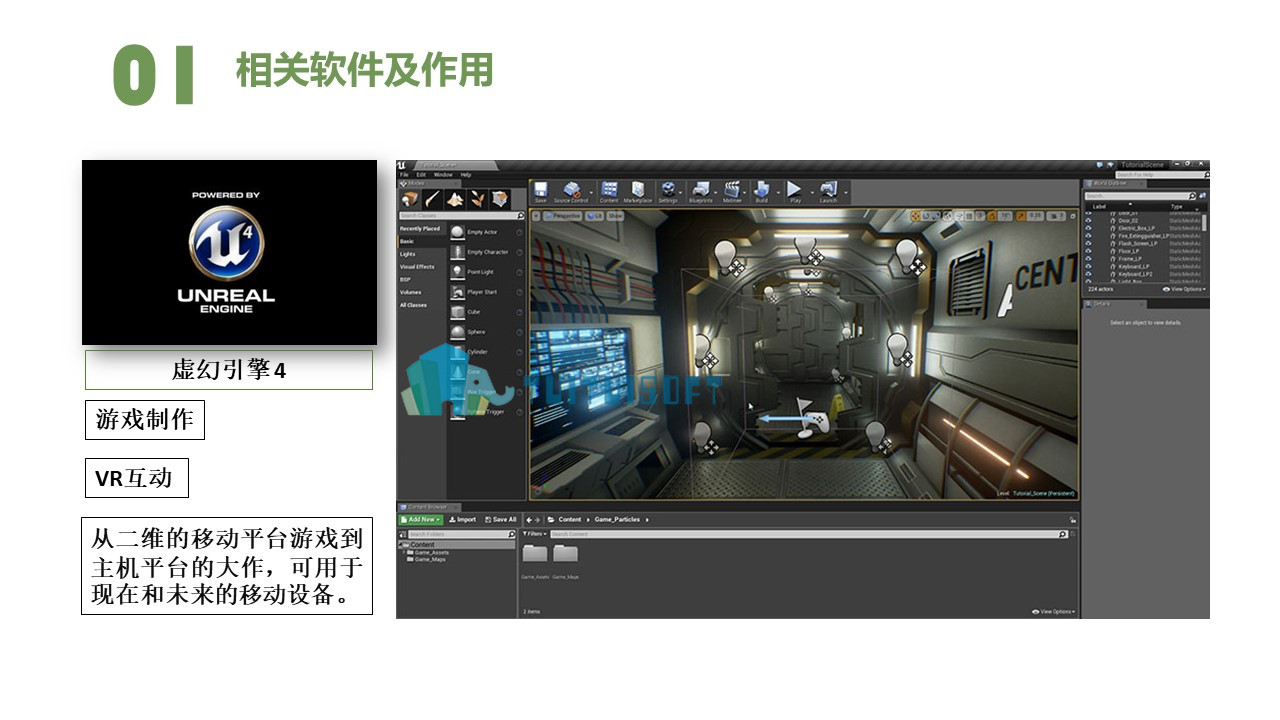
Task: Open the Window menu
Action: [443, 174]
